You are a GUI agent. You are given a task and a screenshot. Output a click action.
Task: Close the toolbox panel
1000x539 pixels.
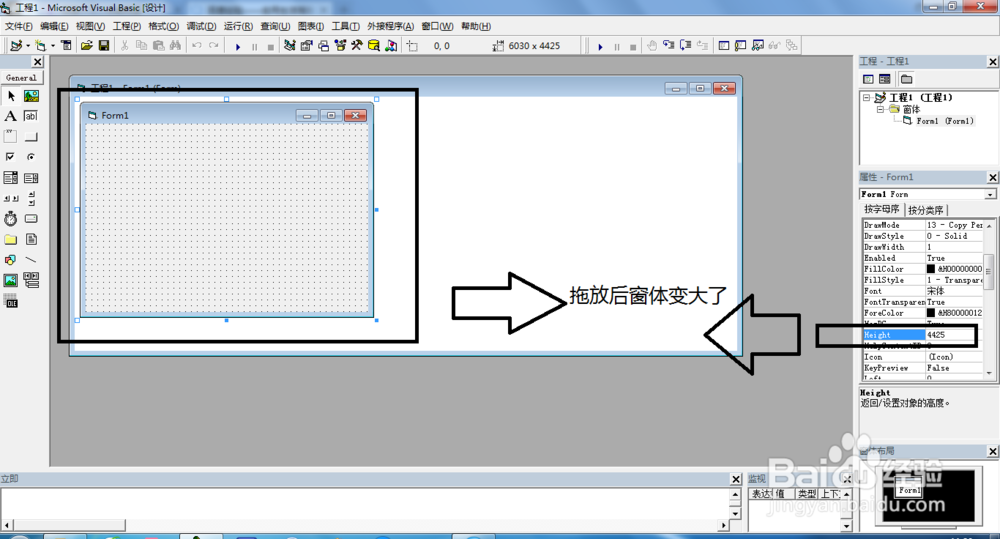pyautogui.click(x=38, y=62)
